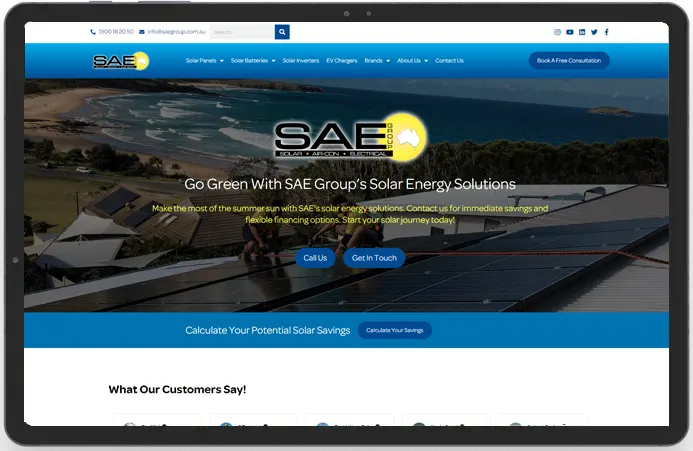The width and height of the screenshot is (693, 451).
Task: Expand the Solar Panels dropdown menu
Action: [x=205, y=61]
